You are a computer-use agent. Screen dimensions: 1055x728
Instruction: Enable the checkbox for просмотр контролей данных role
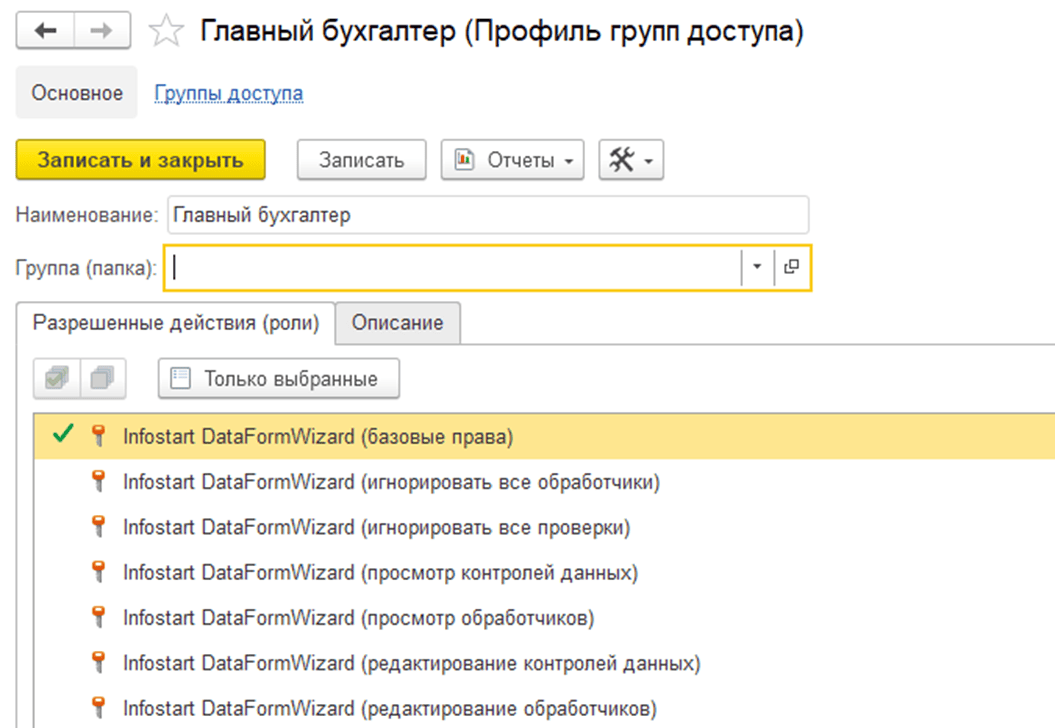pos(63,572)
